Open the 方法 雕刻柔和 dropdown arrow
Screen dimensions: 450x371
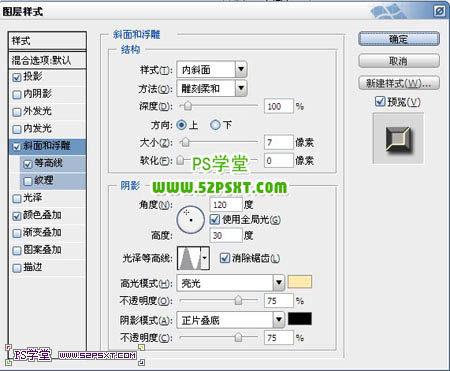pyautogui.click(x=241, y=88)
